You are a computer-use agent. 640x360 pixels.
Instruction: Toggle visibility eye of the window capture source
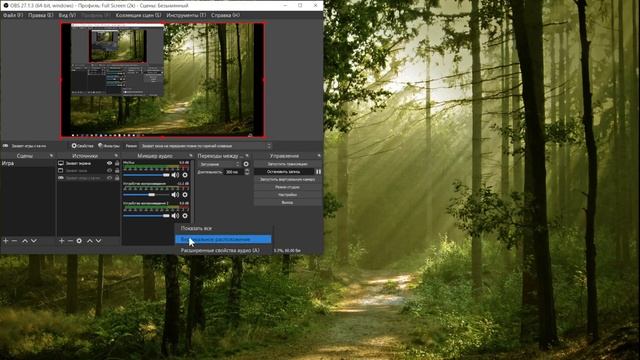[109, 171]
